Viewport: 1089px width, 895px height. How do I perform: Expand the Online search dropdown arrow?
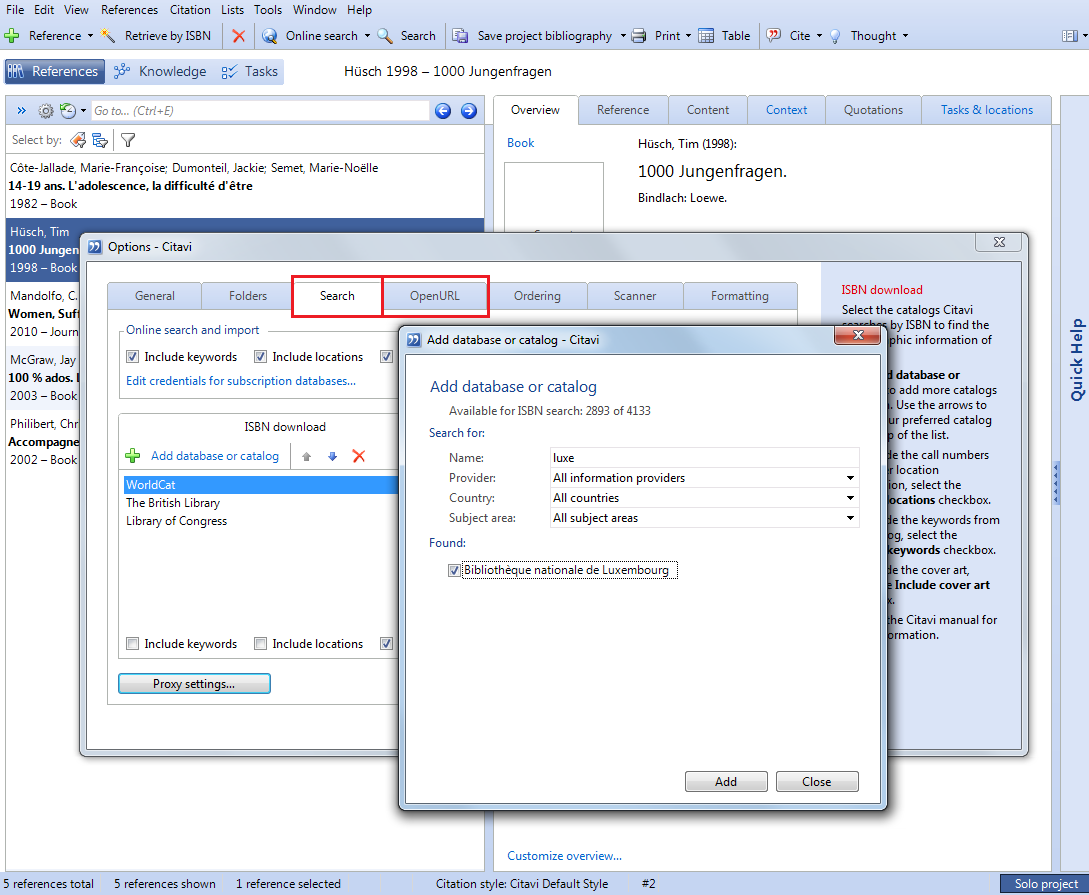click(x=367, y=35)
